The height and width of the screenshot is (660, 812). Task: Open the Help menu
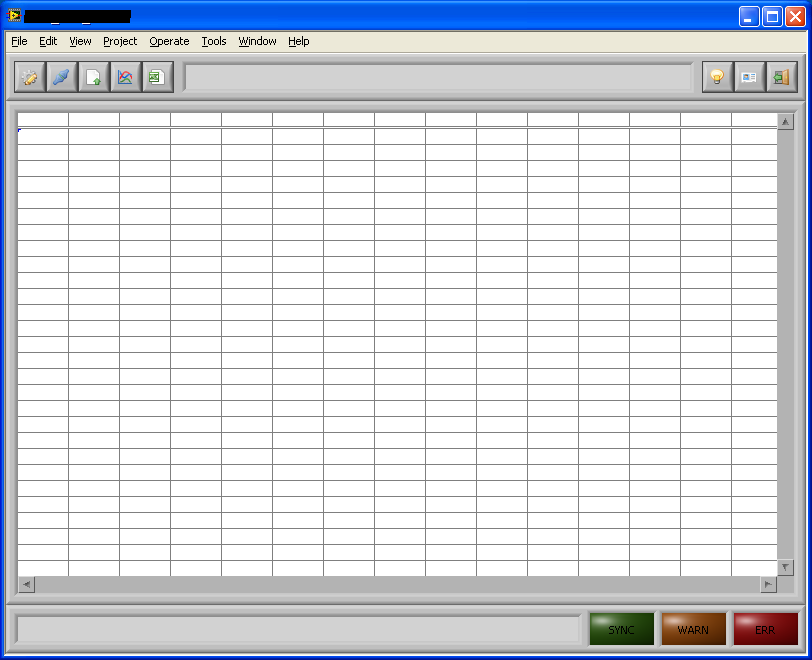coord(299,41)
